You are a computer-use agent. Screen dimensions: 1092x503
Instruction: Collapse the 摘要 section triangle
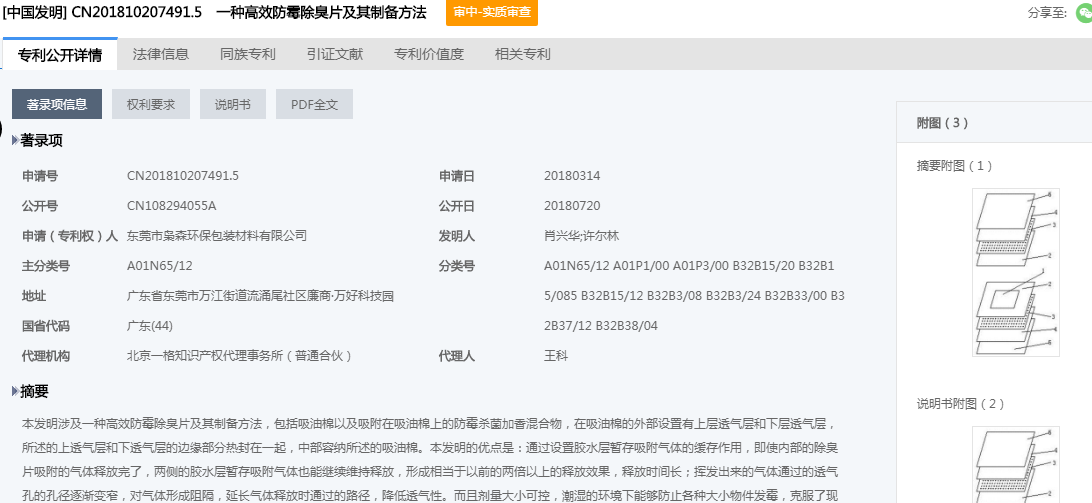click(15, 391)
